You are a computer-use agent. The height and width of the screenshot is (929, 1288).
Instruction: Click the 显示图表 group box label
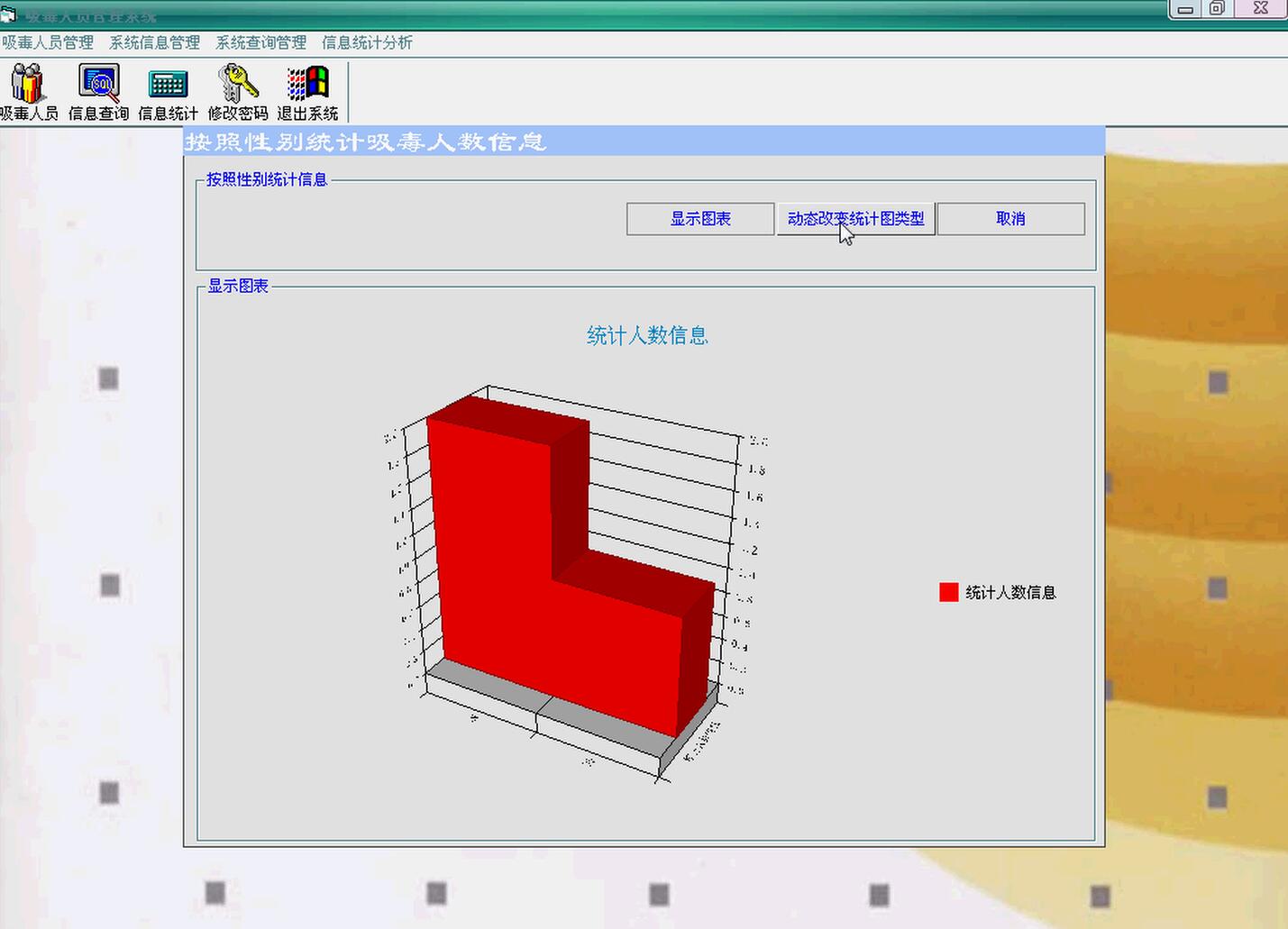pyautogui.click(x=238, y=286)
